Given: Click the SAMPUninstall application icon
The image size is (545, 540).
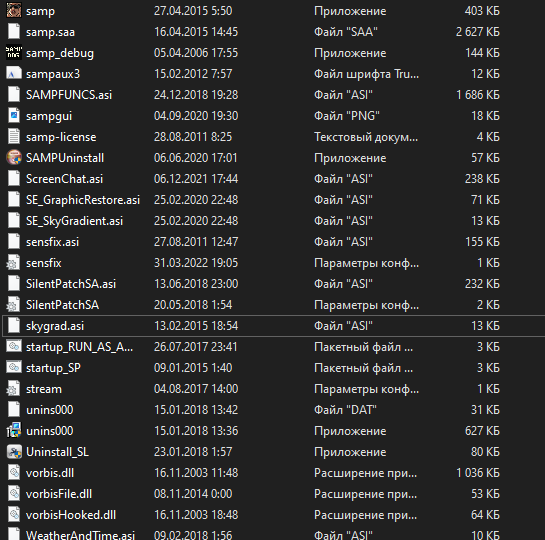Looking at the screenshot, I should pos(14,158).
